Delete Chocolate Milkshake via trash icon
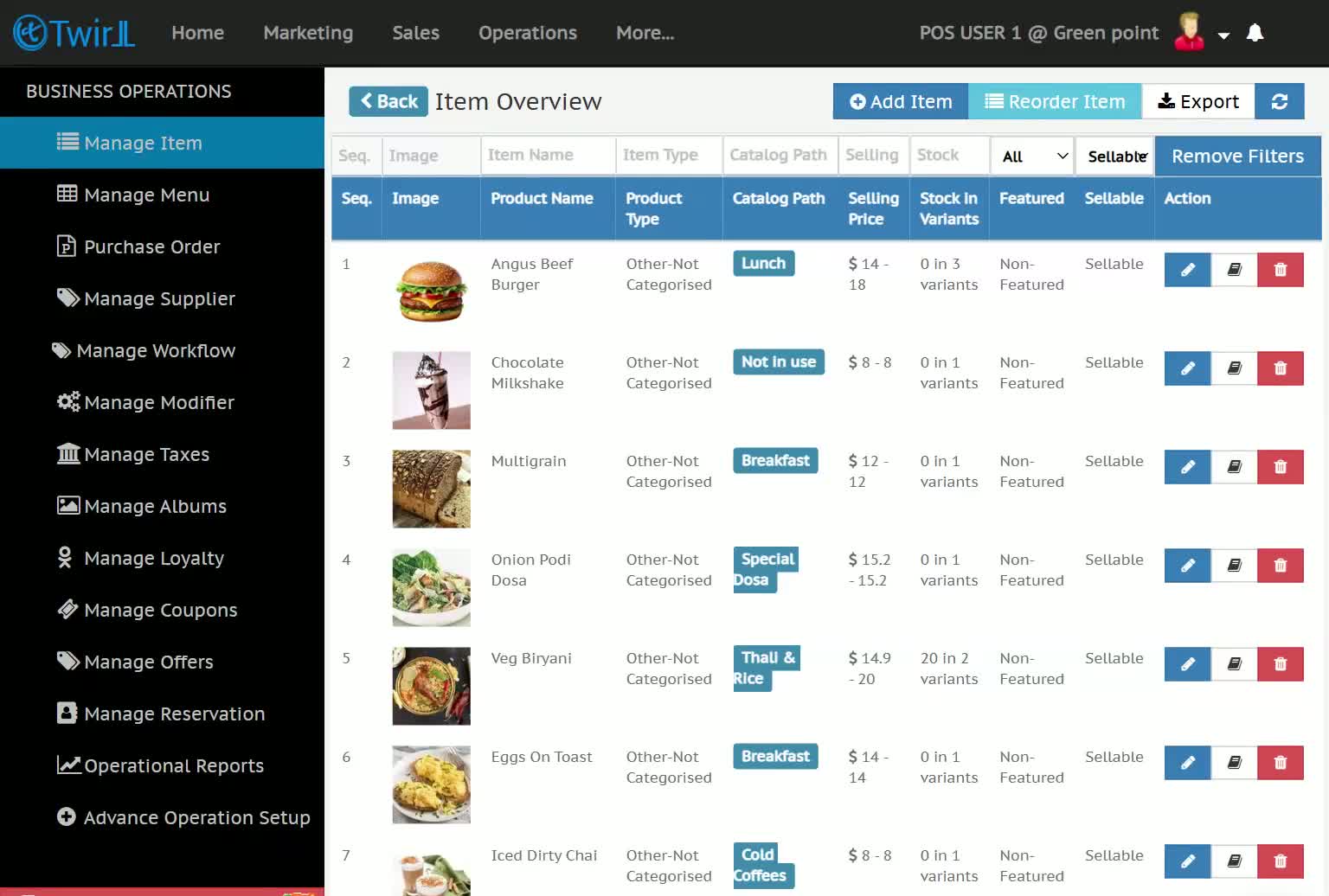The height and width of the screenshot is (896, 1329). tap(1281, 368)
